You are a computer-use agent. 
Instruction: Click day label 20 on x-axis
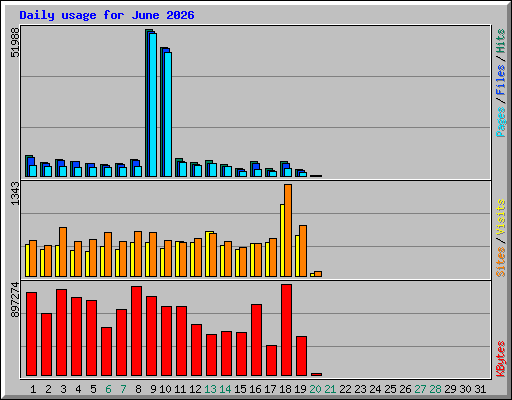pos(315,389)
